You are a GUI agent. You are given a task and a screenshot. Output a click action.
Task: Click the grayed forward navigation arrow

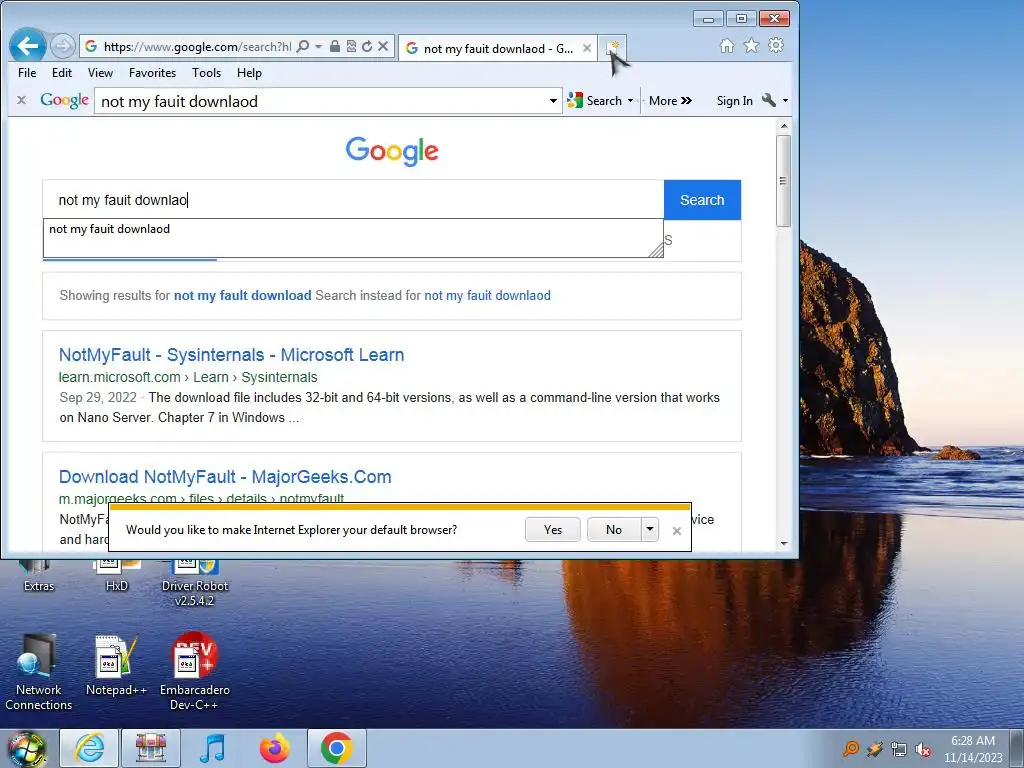[62, 46]
